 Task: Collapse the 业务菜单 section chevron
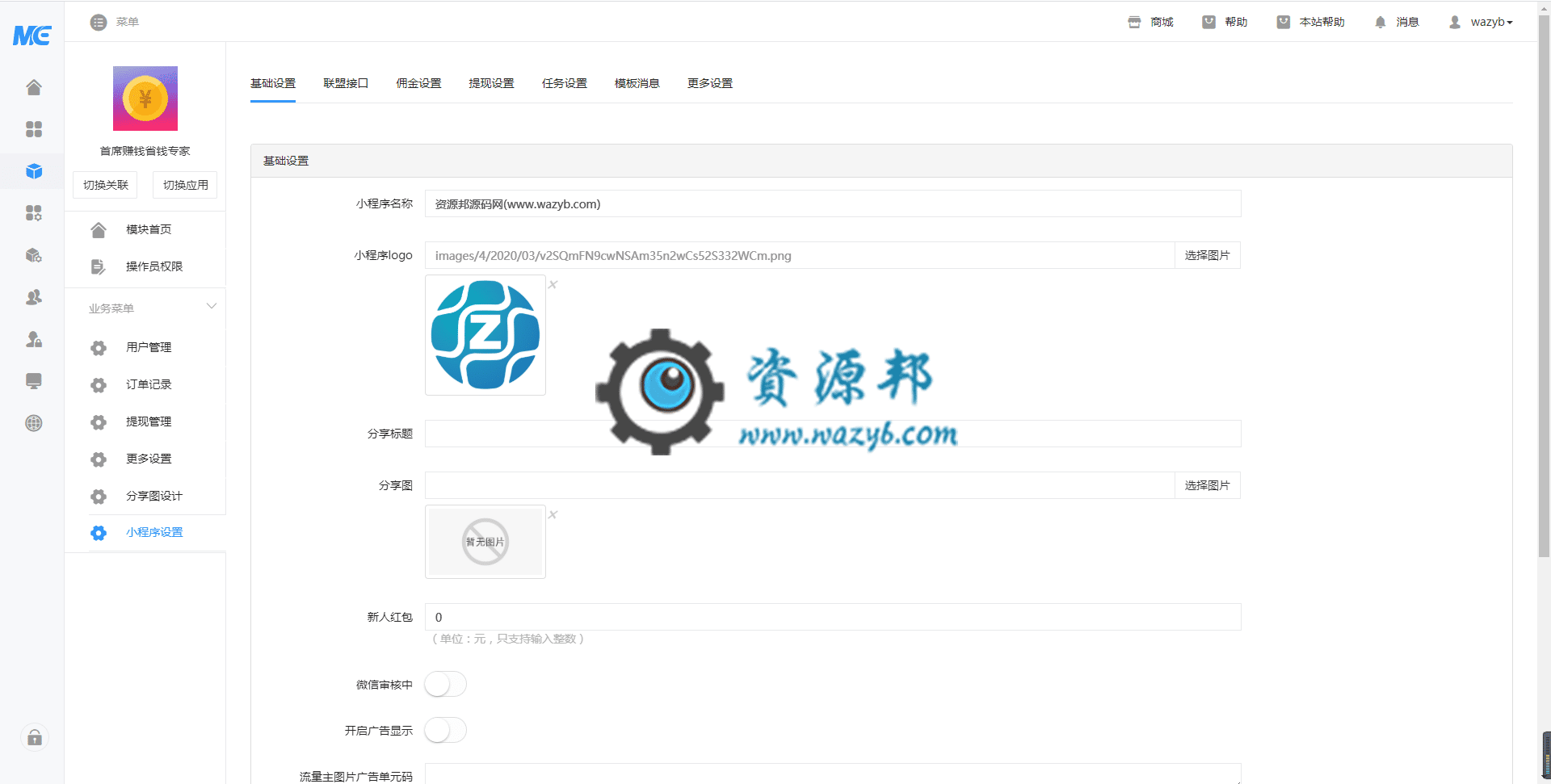coord(212,306)
